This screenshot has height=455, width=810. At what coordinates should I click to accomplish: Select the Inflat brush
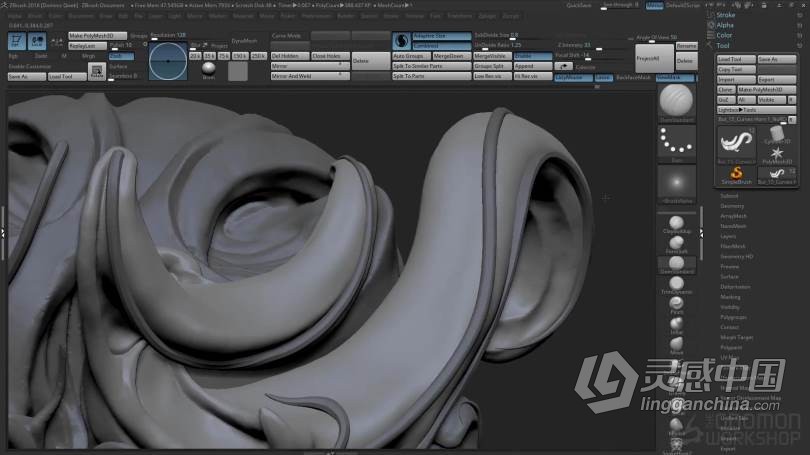click(x=676, y=324)
